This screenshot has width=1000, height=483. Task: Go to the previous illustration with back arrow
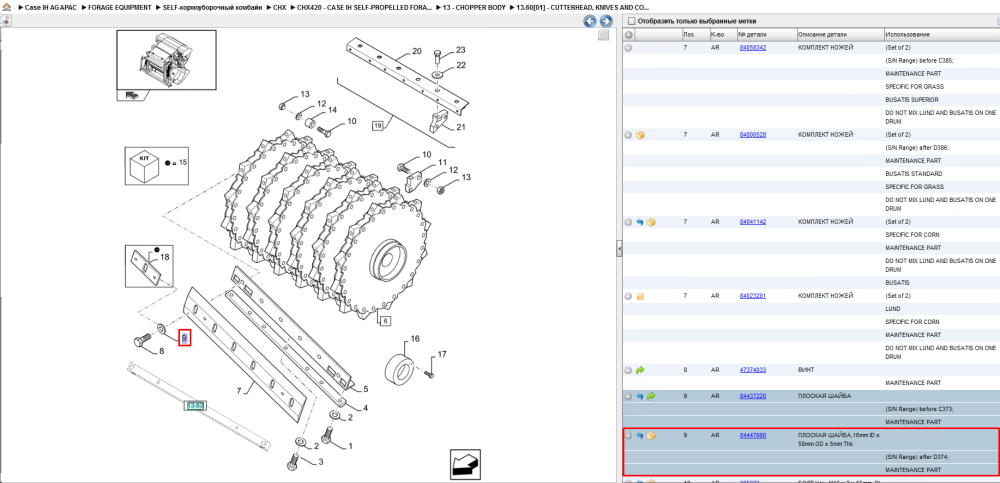click(591, 21)
